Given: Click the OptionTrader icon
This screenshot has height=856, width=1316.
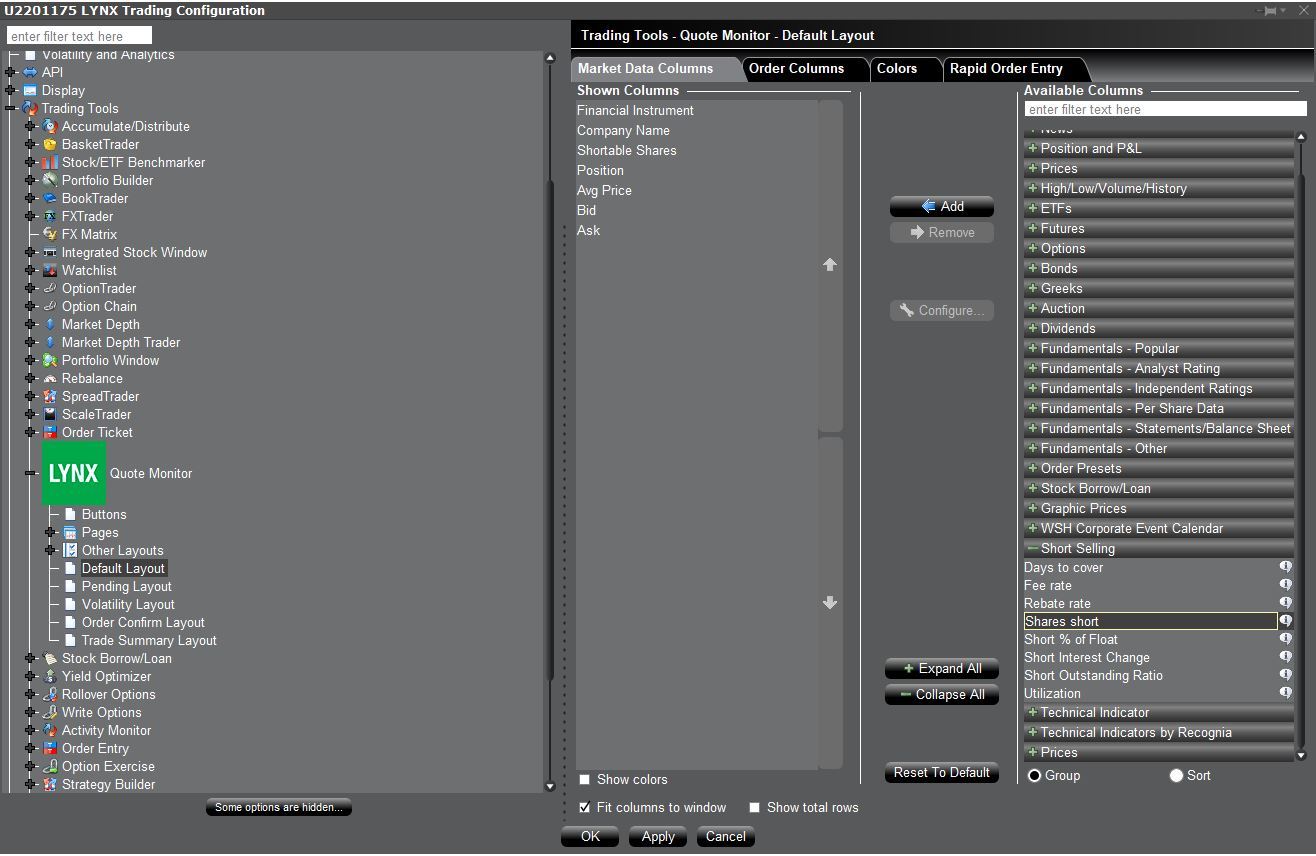Looking at the screenshot, I should point(50,289).
